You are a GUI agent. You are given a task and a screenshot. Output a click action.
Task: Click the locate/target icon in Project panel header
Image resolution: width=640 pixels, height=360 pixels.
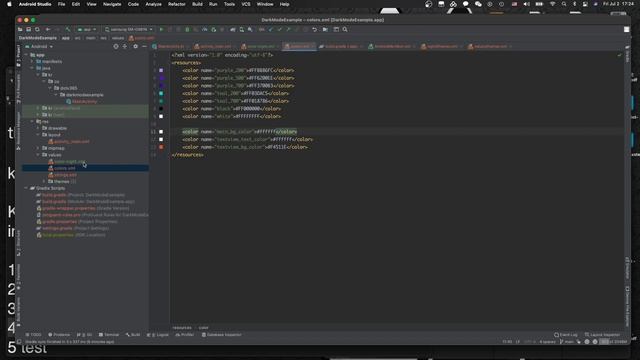tap(116, 47)
